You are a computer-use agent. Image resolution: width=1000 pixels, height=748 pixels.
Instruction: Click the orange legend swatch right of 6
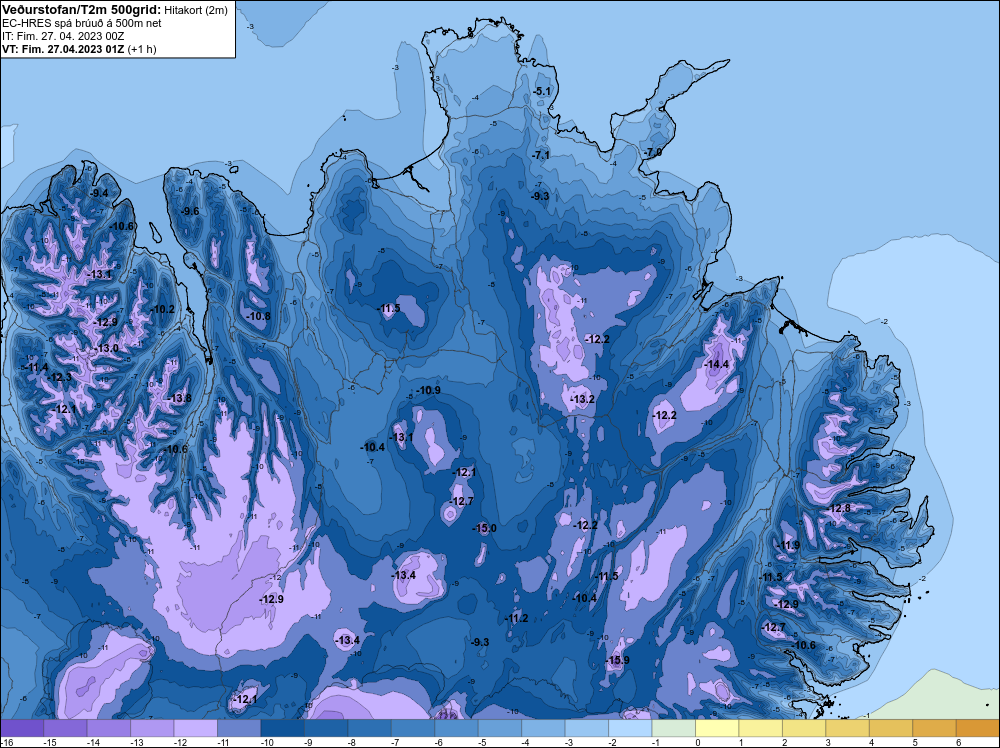(x=978, y=728)
